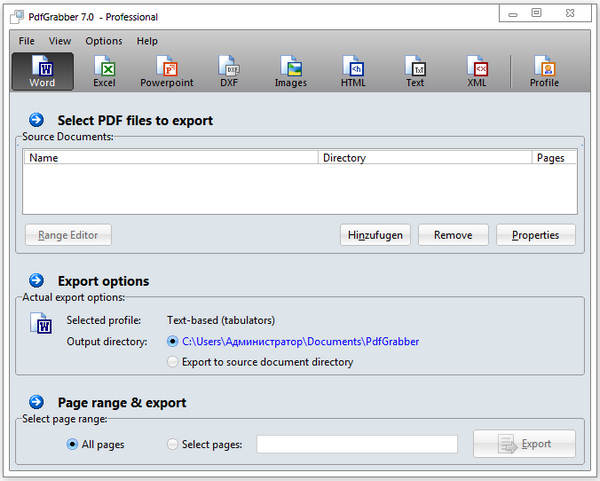This screenshot has width=600, height=481.
Task: Click the blue arrow beside Select PDF files
Action: (x=36, y=120)
